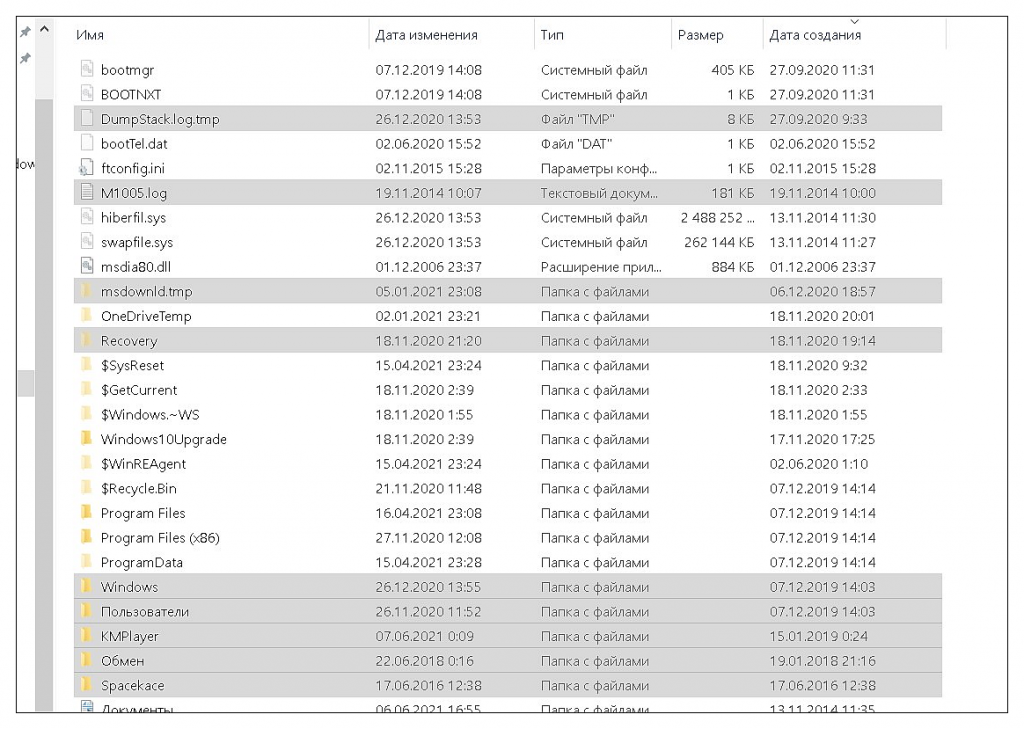Select the ftconfig.ini file name
Image resolution: width=1024 pixels, height=729 pixels.
point(133,169)
